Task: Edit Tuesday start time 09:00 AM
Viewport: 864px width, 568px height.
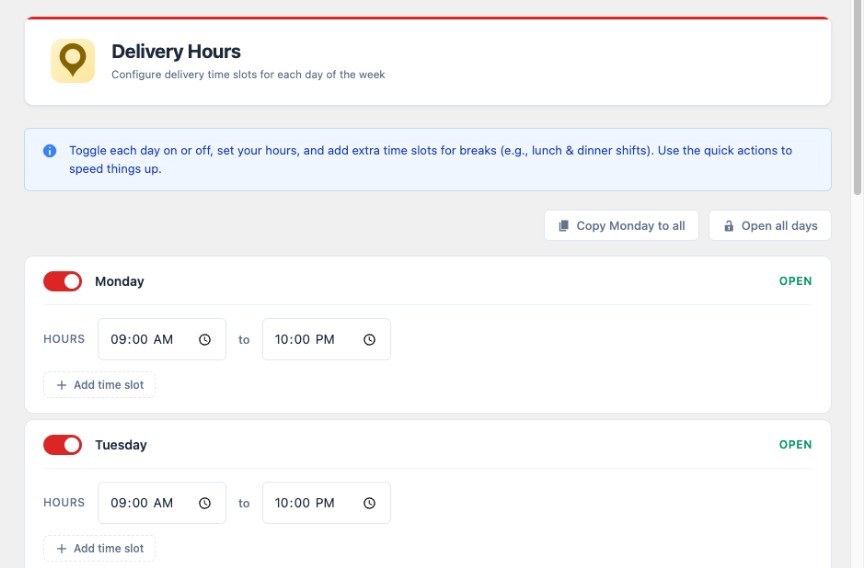Action: pyautogui.click(x=161, y=503)
